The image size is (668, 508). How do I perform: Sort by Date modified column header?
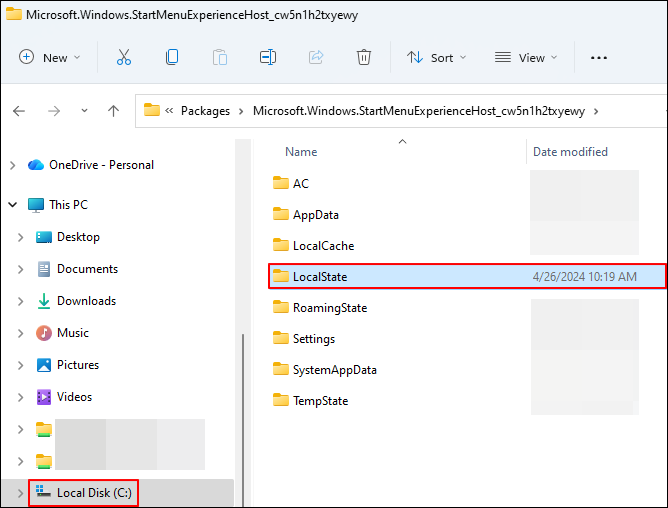click(x=570, y=152)
